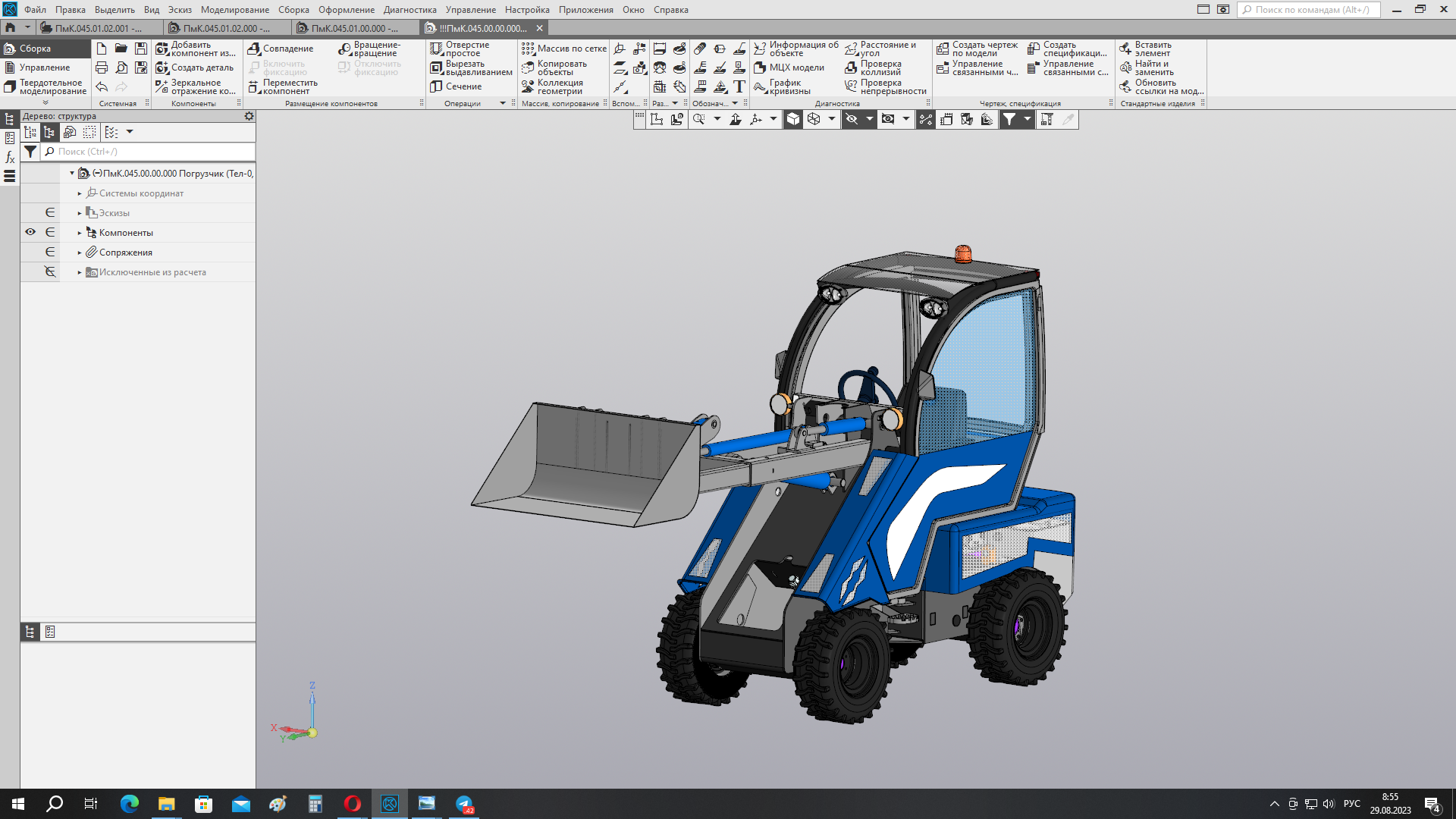
Task: Toggle hide-elements crossed-eye button in view toolbar
Action: [852, 119]
